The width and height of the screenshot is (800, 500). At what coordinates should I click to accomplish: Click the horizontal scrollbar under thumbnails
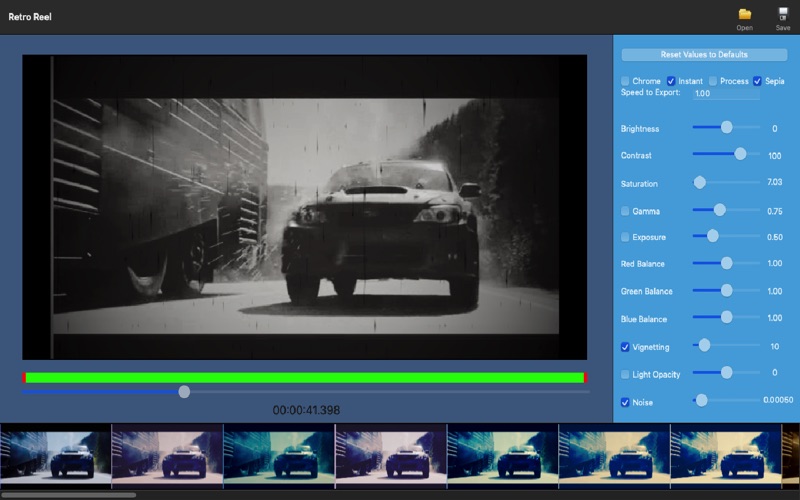point(68,495)
